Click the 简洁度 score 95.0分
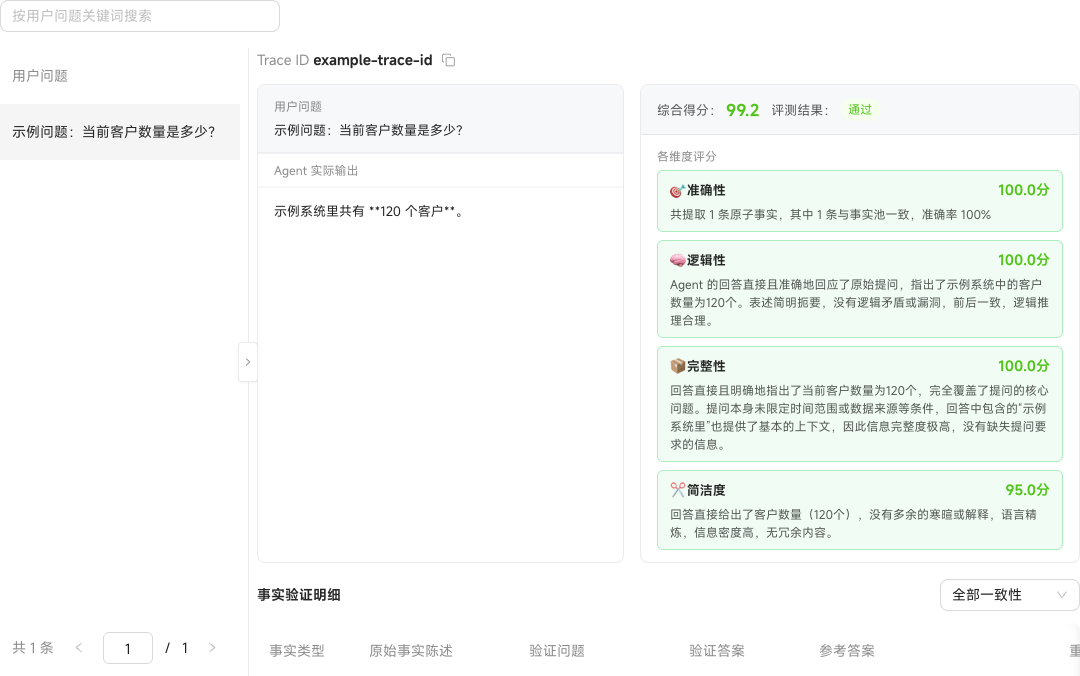The width and height of the screenshot is (1080, 676). click(x=1027, y=490)
